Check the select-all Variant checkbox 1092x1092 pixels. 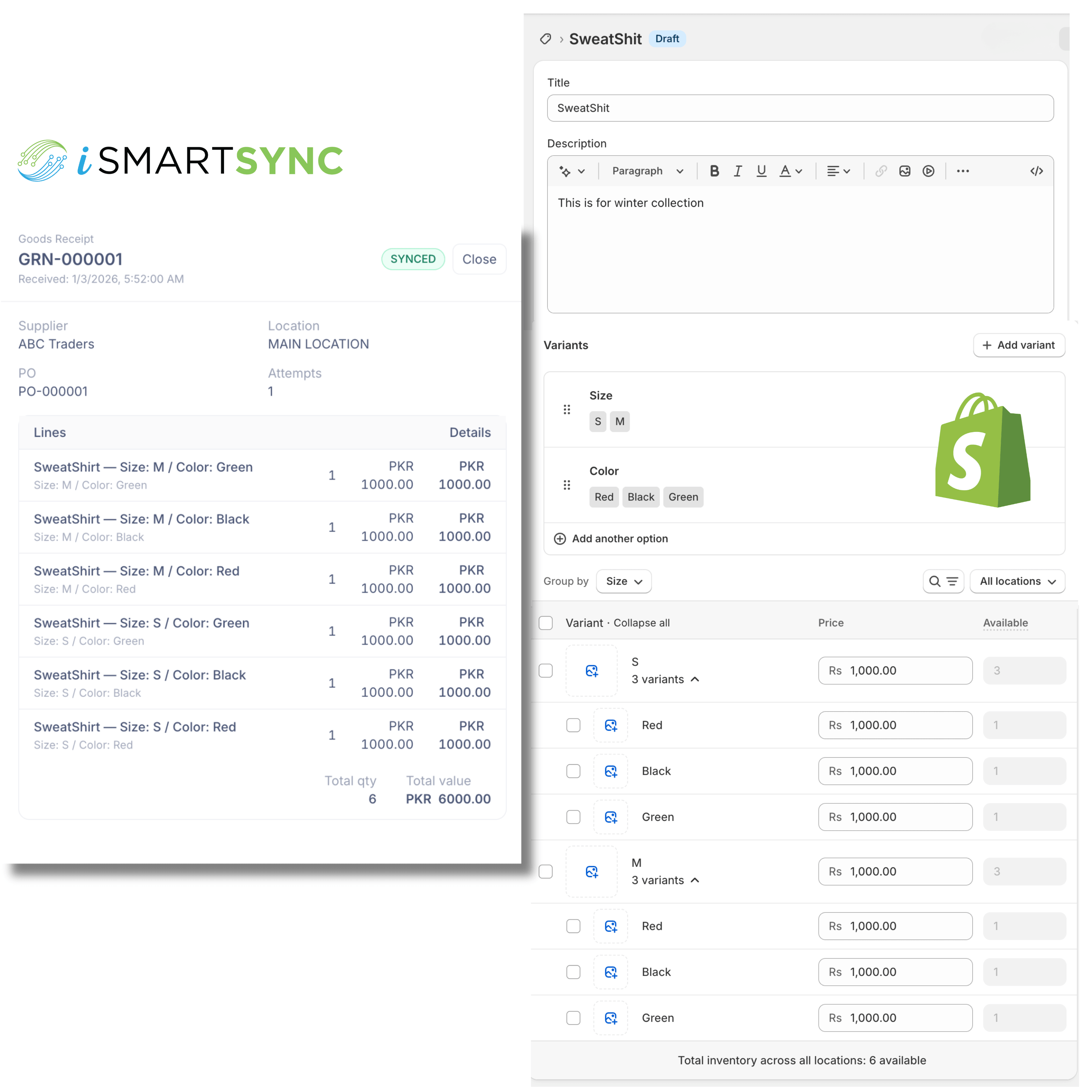pyautogui.click(x=545, y=622)
